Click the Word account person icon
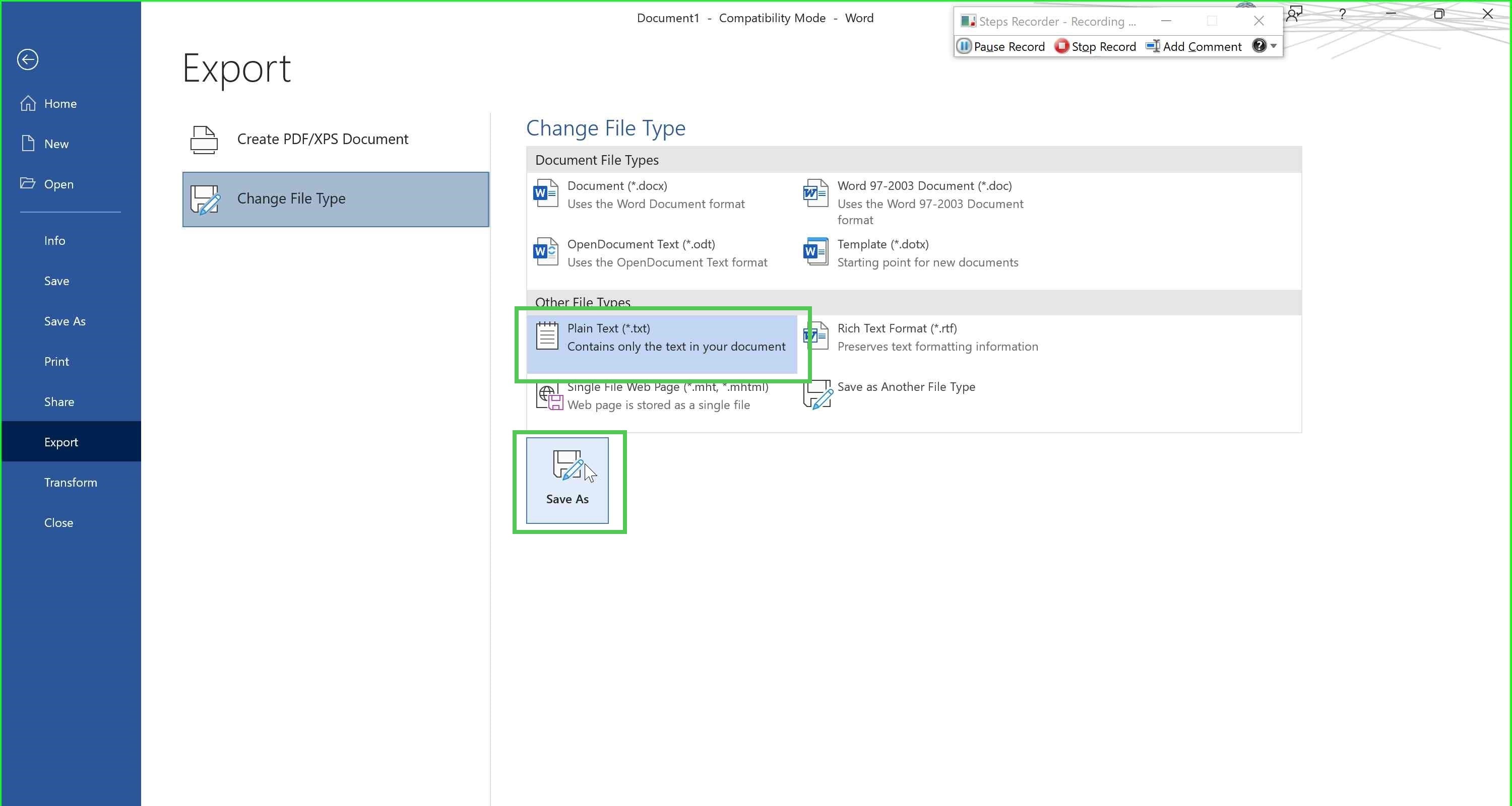 click(x=1294, y=14)
